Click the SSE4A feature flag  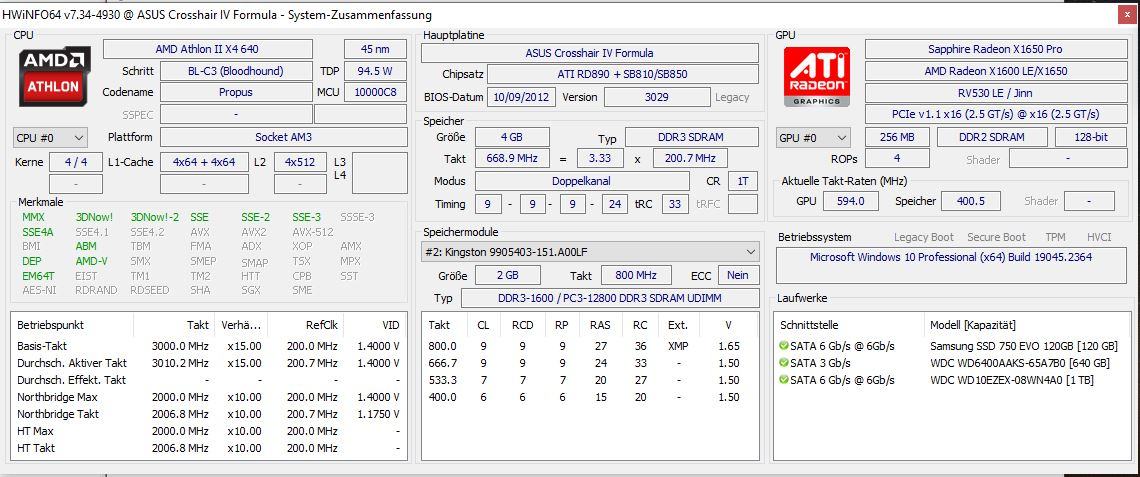37,232
